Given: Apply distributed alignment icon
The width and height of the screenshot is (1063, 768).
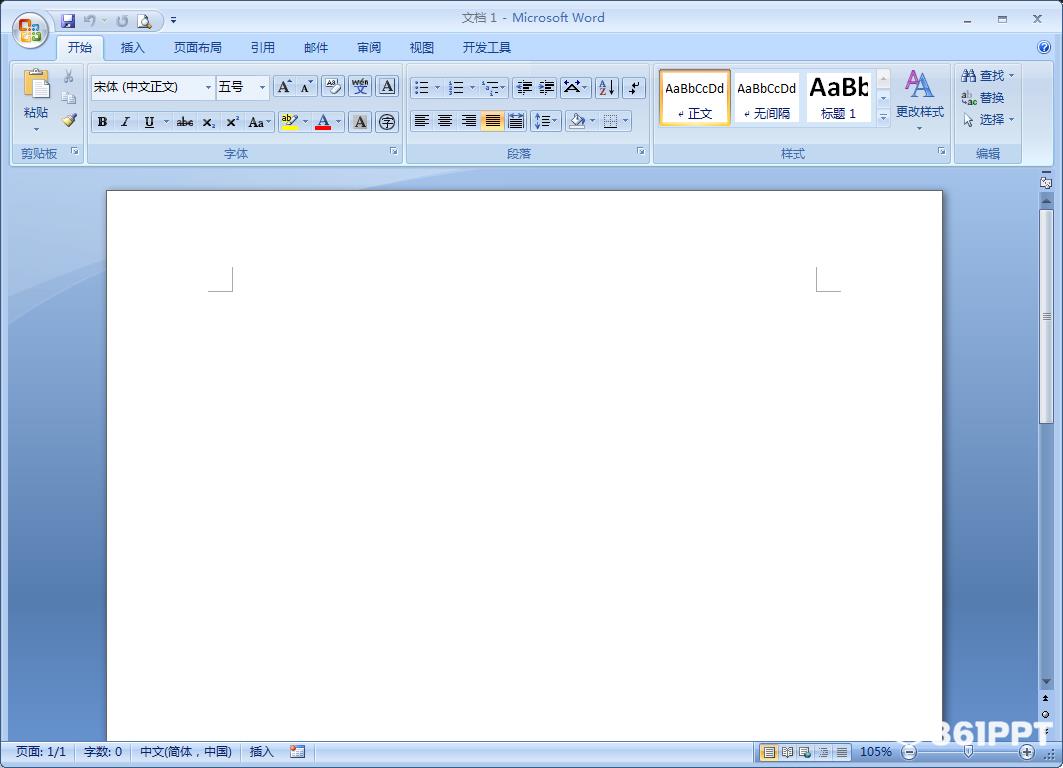Looking at the screenshot, I should point(516,121).
